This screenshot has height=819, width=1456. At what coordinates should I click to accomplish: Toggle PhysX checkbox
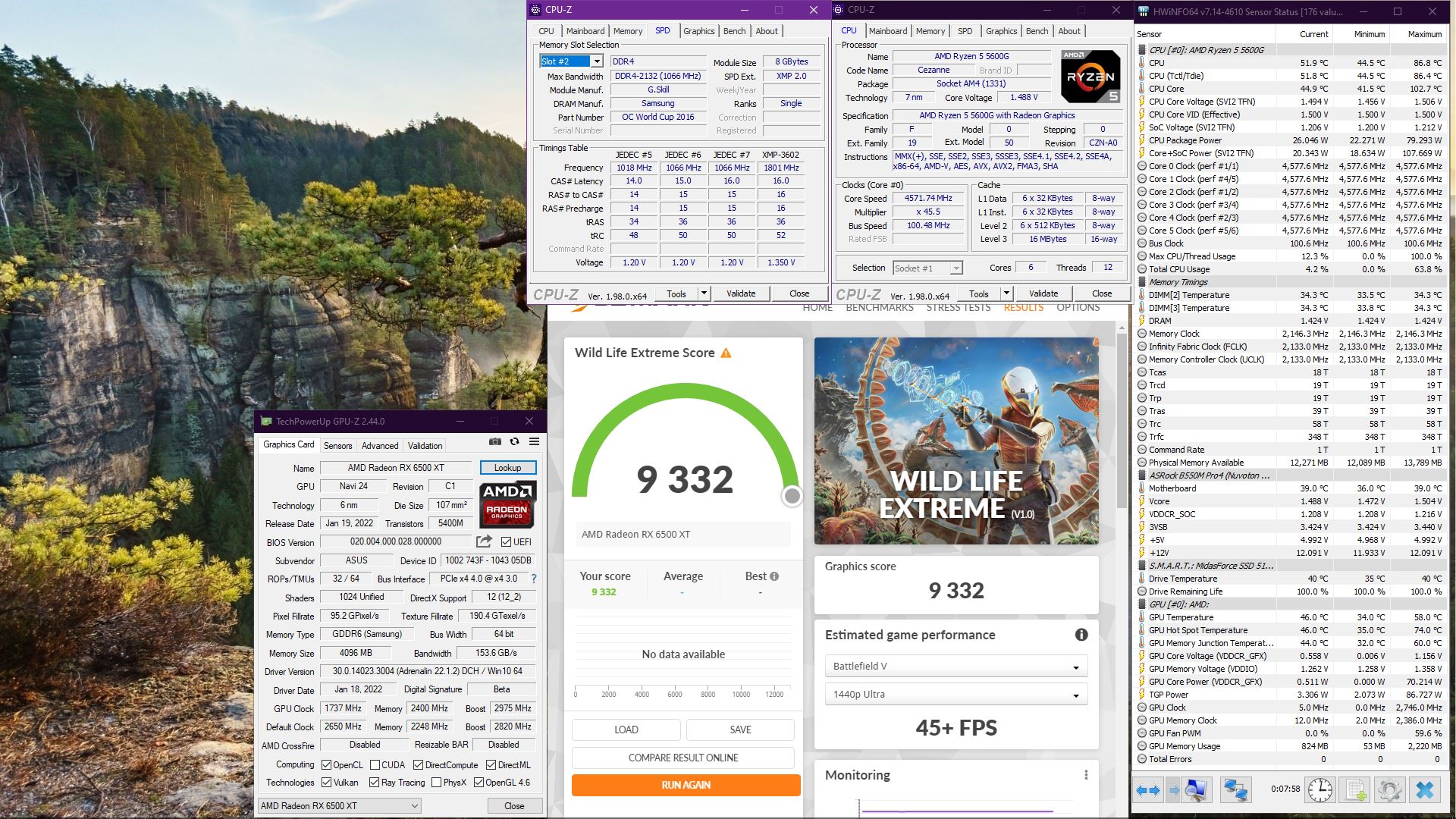(x=436, y=782)
